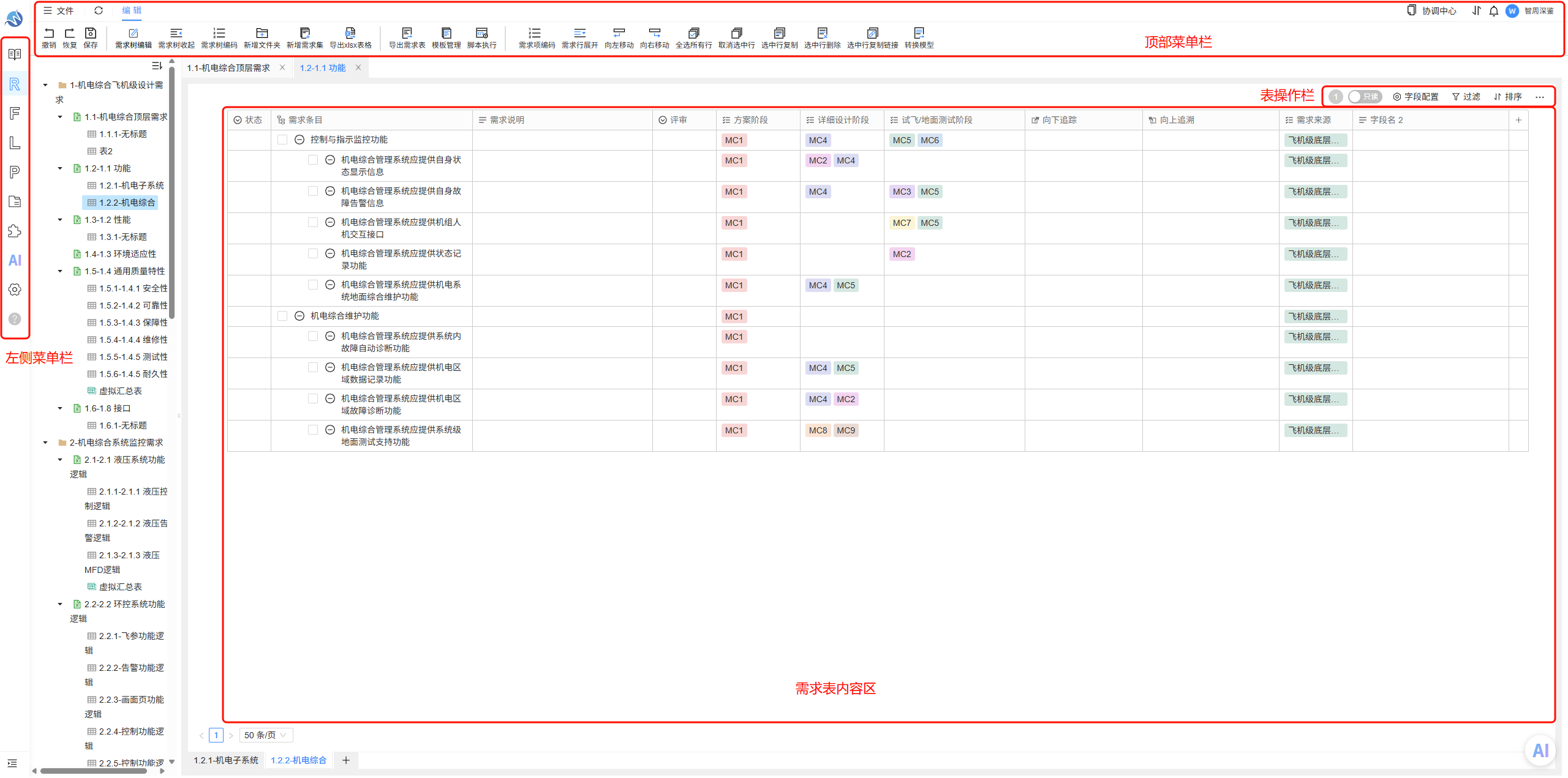Click the 撤销 undo icon

click(x=49, y=37)
